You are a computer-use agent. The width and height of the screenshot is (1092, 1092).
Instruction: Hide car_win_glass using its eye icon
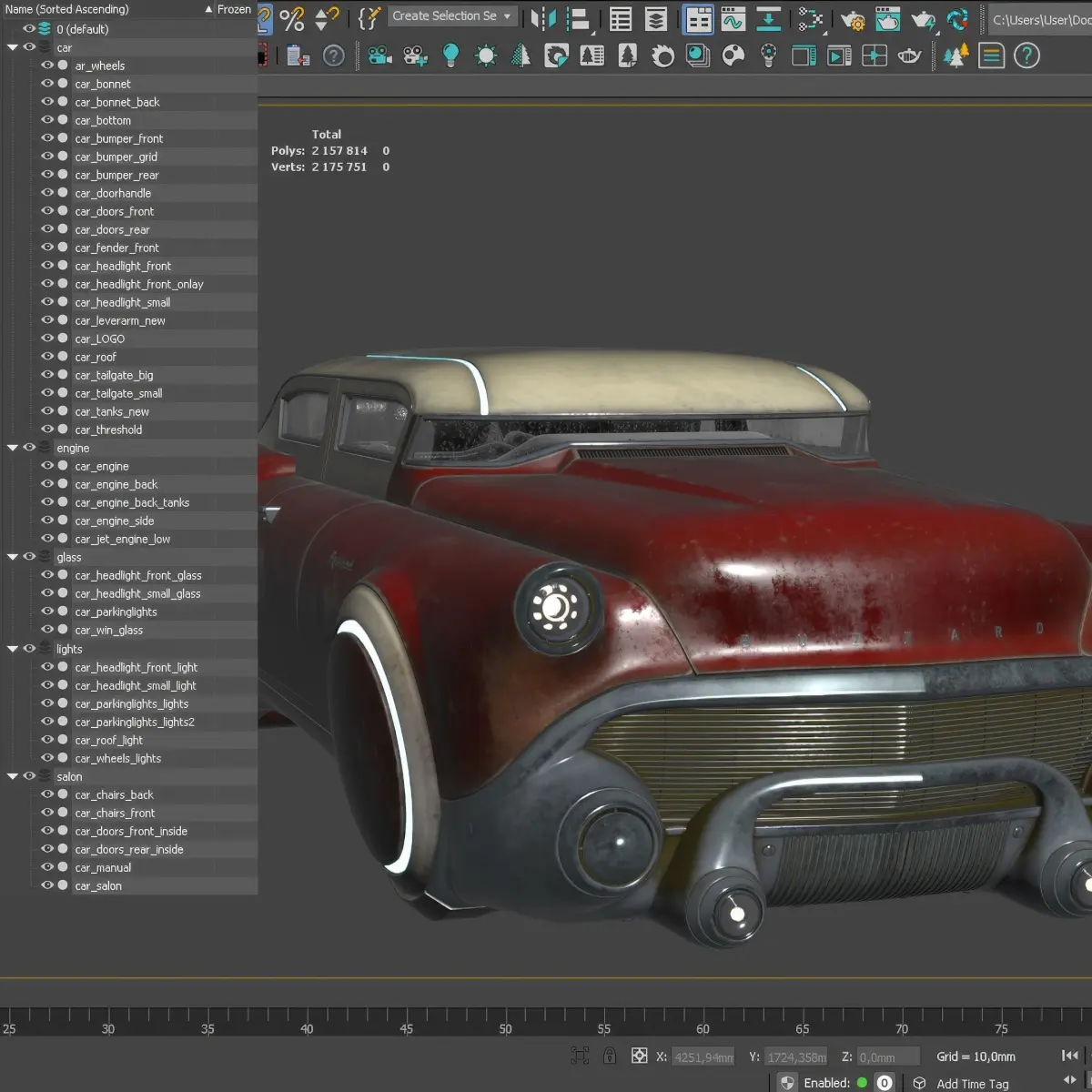47,630
